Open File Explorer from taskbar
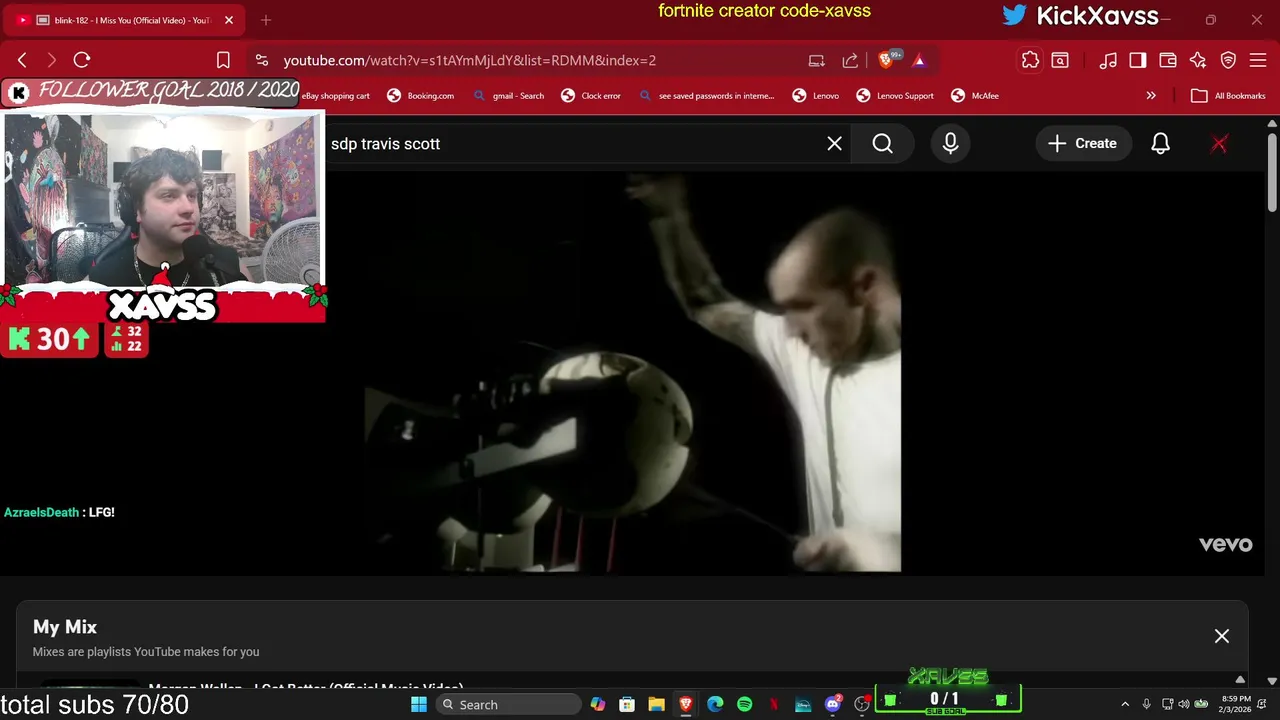This screenshot has width=1280, height=720. pos(656,705)
